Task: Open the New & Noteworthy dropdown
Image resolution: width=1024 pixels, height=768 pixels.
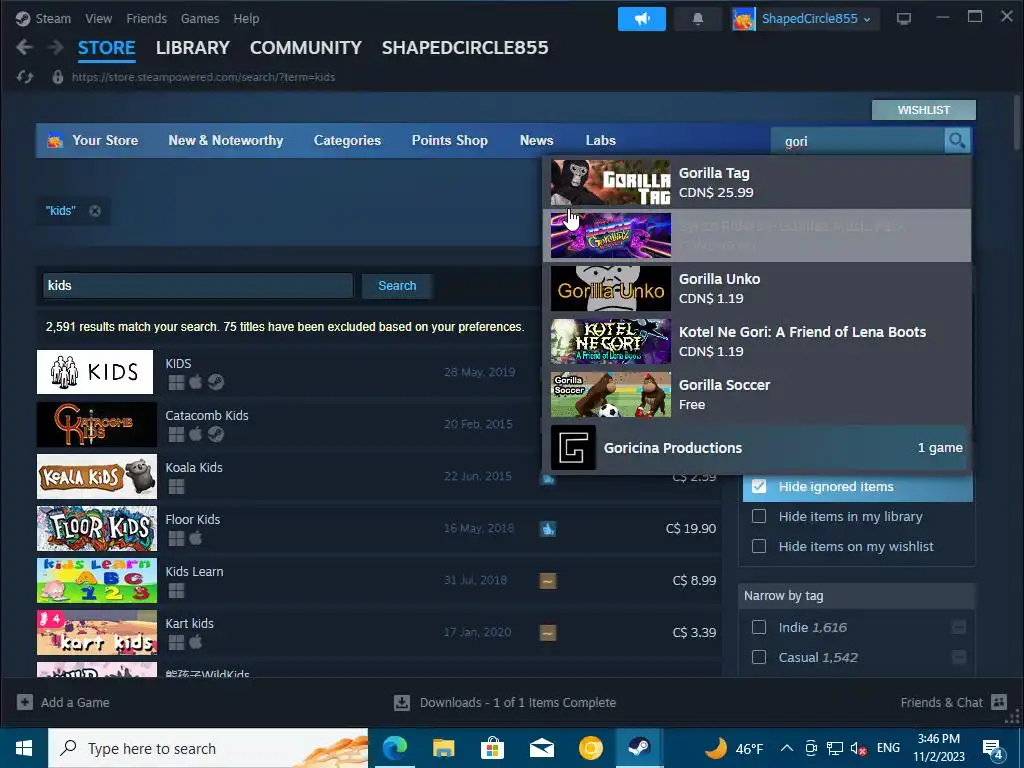Action: click(225, 140)
